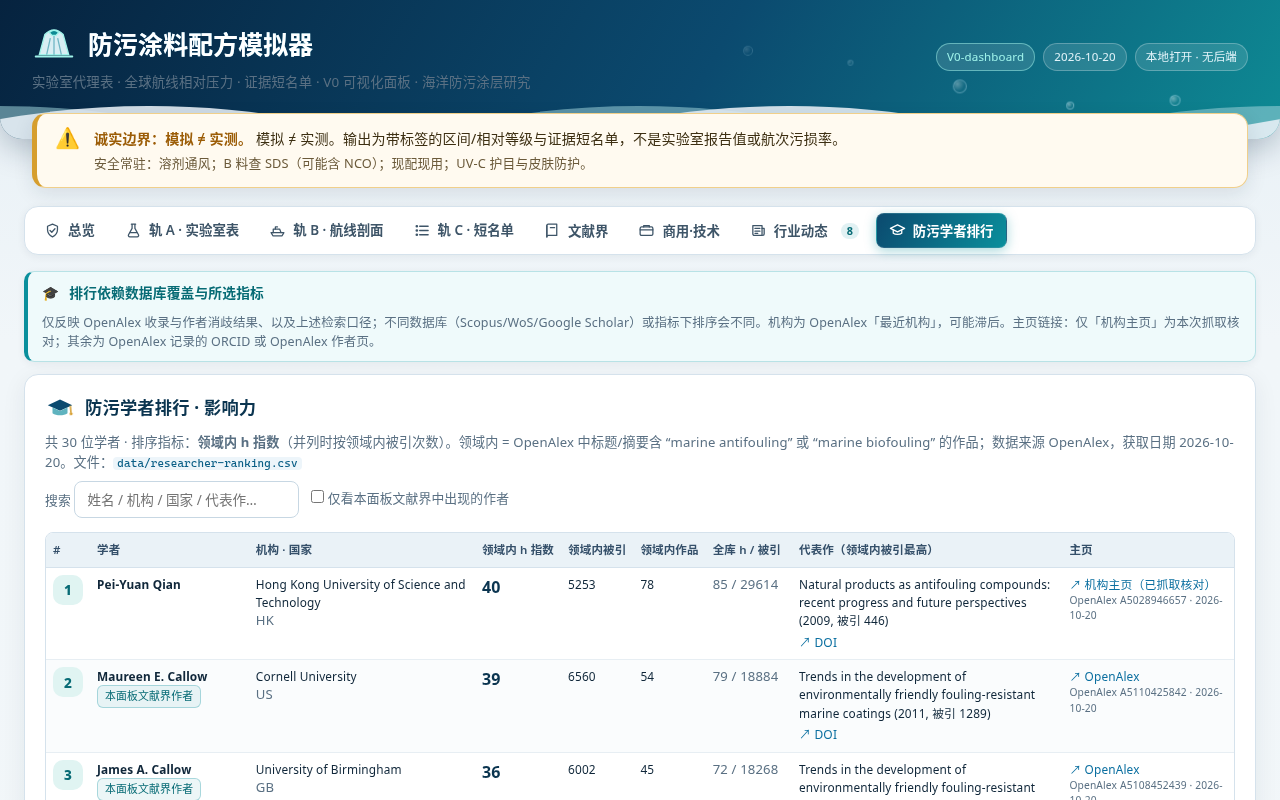Open OpenAlex link for Maureen E. Callow
The width and height of the screenshot is (1280, 800).
1104,677
